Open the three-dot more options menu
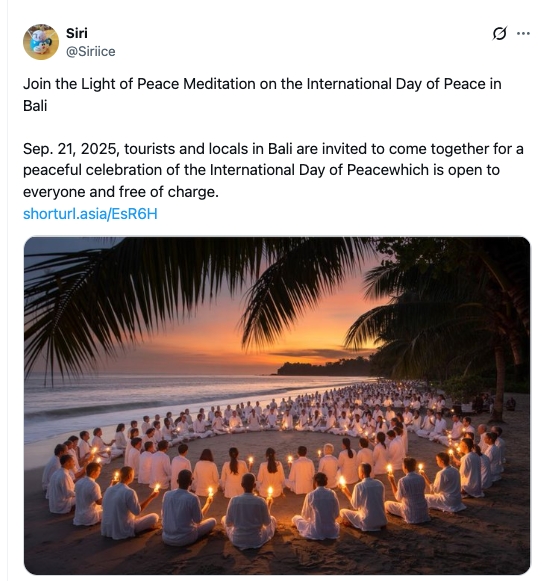544x581 pixels. click(x=523, y=33)
